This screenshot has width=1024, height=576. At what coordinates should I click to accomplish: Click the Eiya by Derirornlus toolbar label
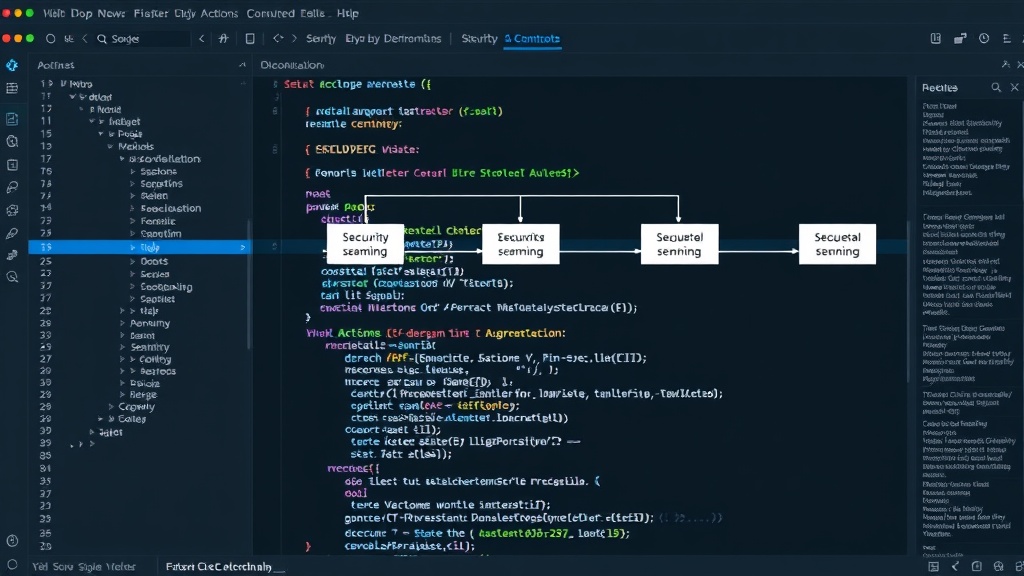tap(393, 39)
